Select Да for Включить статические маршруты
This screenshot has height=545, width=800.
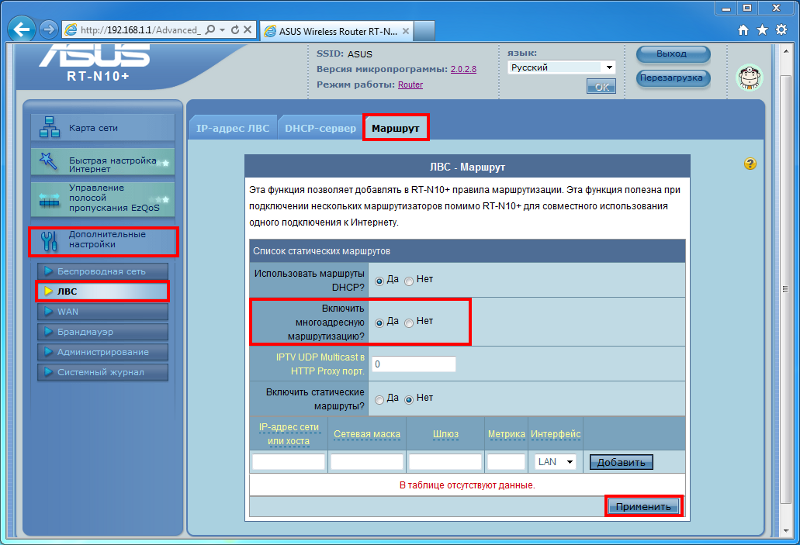click(379, 398)
